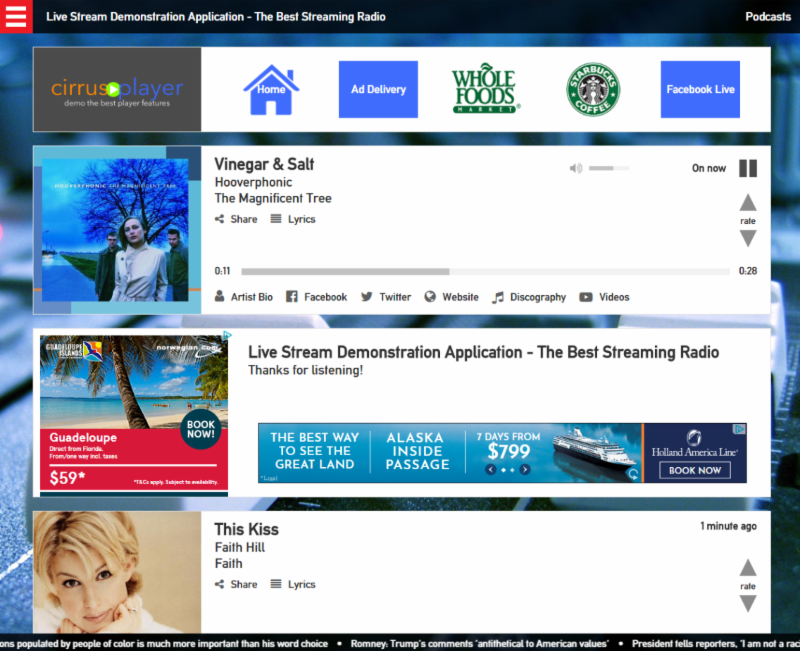Click the Vinegar & Salt song title
This screenshot has height=651, width=800.
click(264, 164)
